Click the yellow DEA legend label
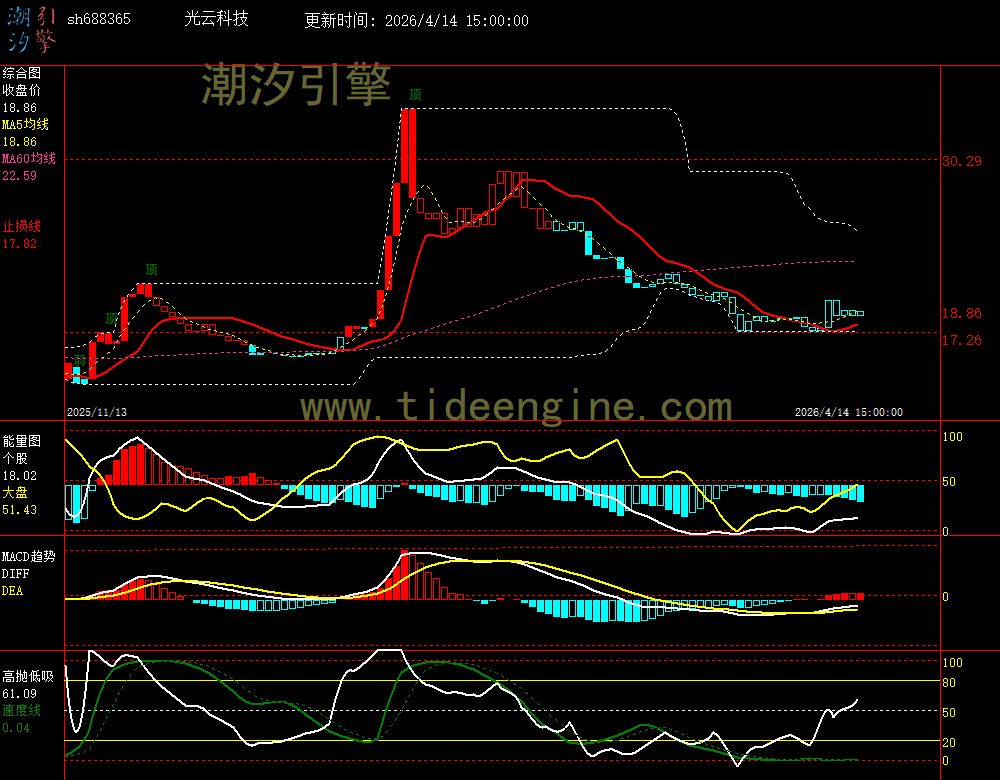This screenshot has width=1000, height=780. [12, 591]
